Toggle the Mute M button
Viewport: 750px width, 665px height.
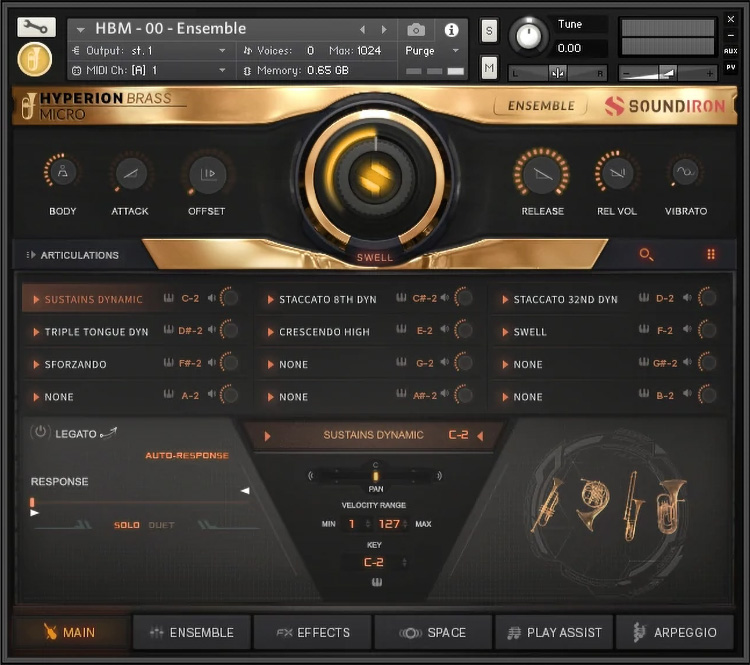pyautogui.click(x=488, y=68)
